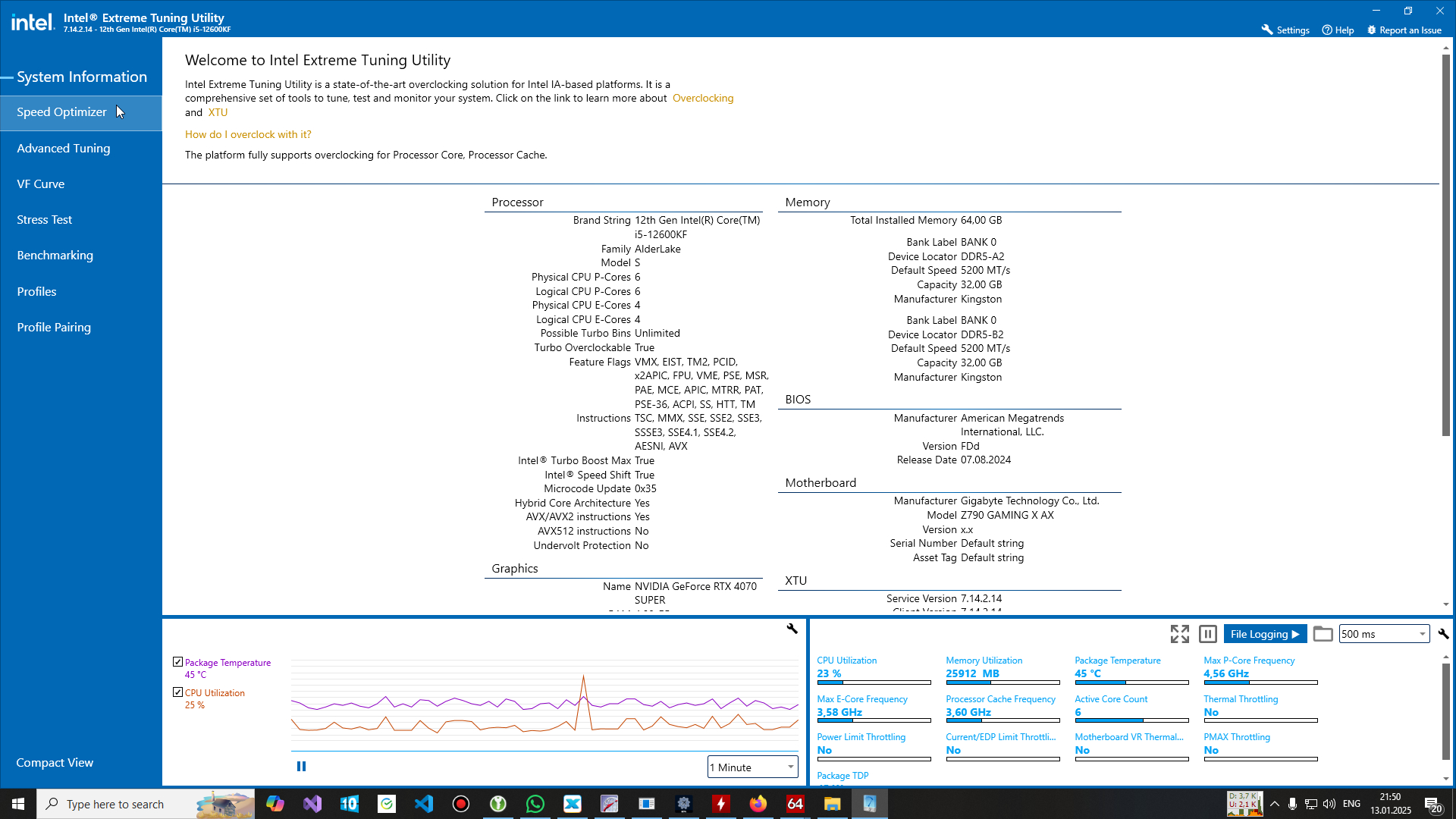
Task: Open the 500 ms interval dropdown
Action: pyautogui.click(x=1384, y=634)
